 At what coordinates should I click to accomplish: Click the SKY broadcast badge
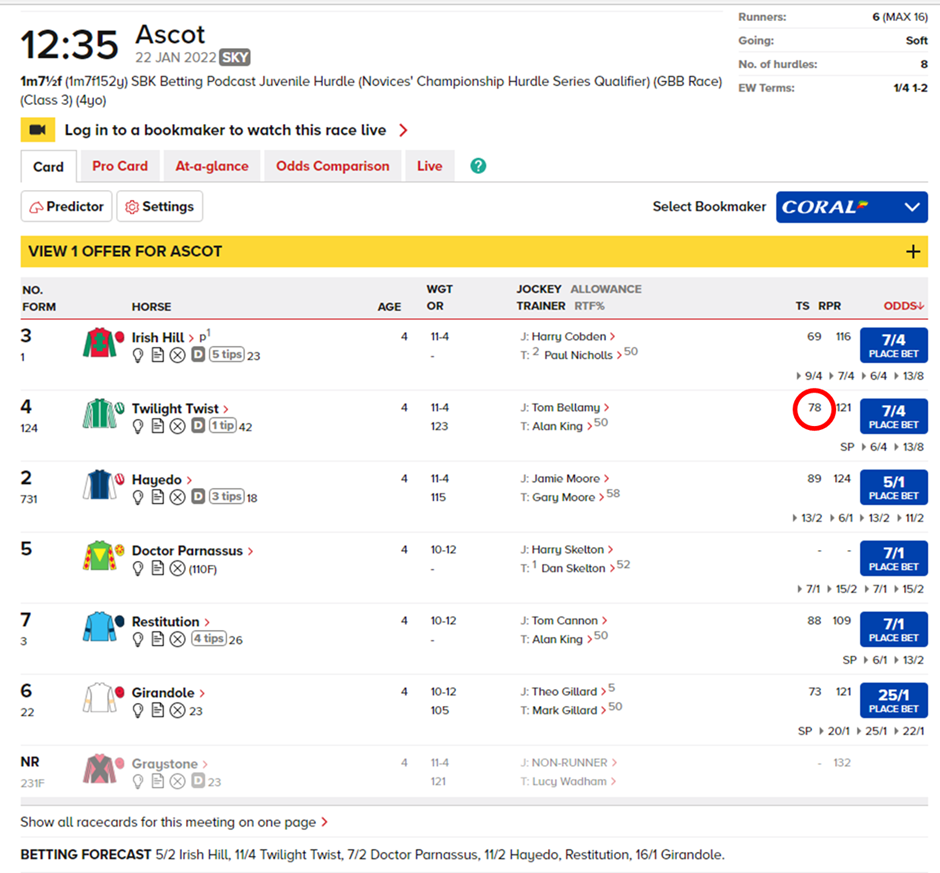point(233,58)
